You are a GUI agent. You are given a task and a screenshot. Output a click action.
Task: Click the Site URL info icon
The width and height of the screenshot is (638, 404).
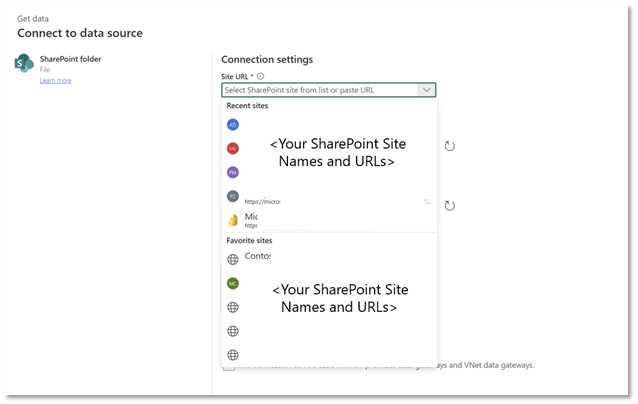click(x=260, y=76)
